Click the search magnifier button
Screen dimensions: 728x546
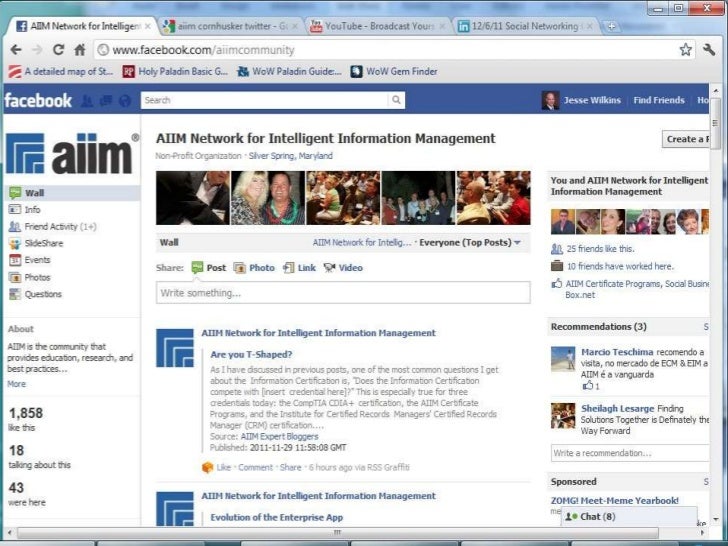click(396, 100)
